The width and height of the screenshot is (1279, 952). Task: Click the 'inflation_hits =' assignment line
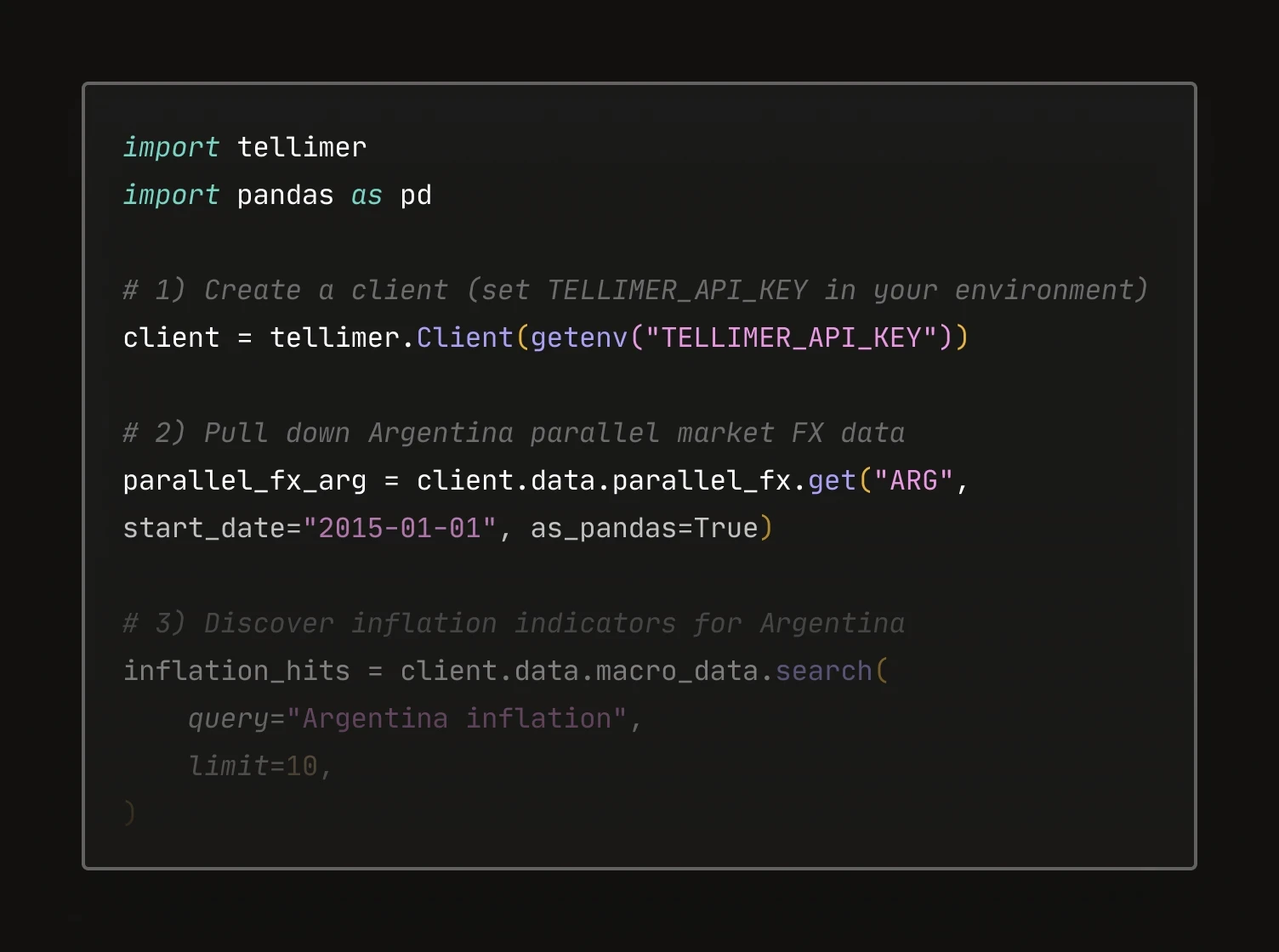pyautogui.click(x=506, y=671)
